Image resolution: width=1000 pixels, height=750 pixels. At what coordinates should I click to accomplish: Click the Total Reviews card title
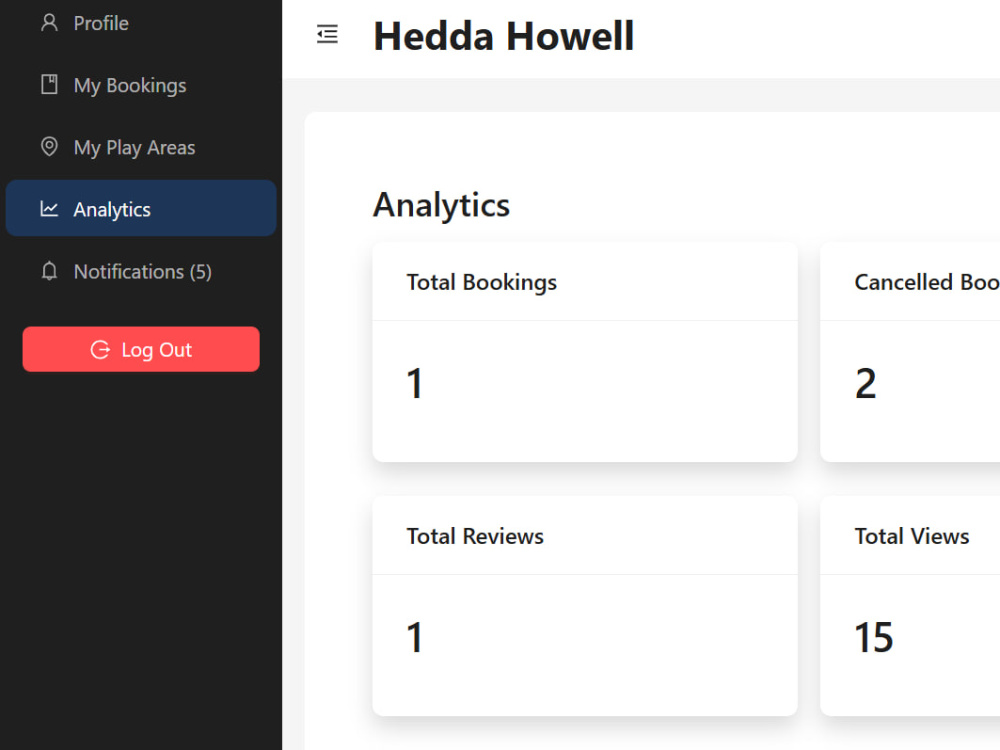click(475, 536)
